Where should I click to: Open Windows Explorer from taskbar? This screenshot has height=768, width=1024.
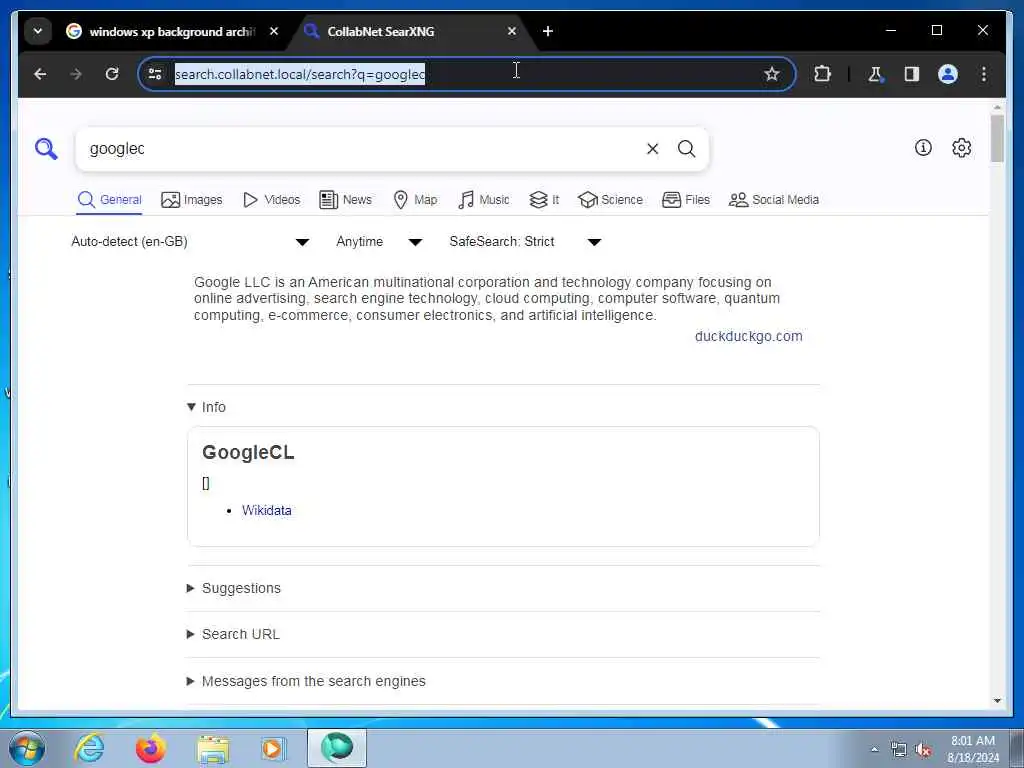pos(213,748)
